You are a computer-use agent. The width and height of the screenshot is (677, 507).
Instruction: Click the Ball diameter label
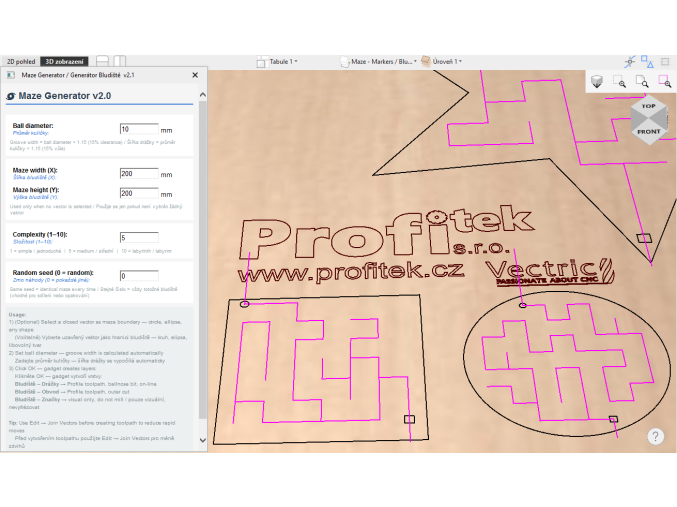tap(33, 126)
